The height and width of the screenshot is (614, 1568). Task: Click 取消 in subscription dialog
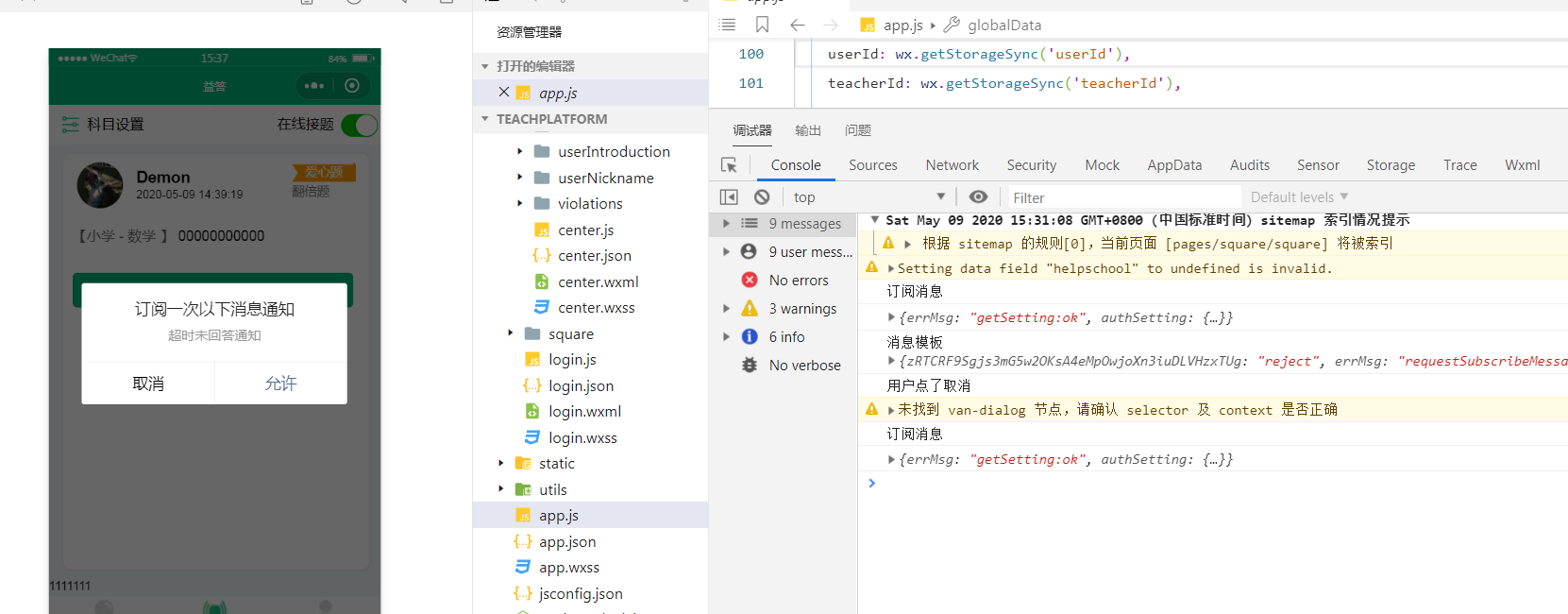[x=148, y=384]
